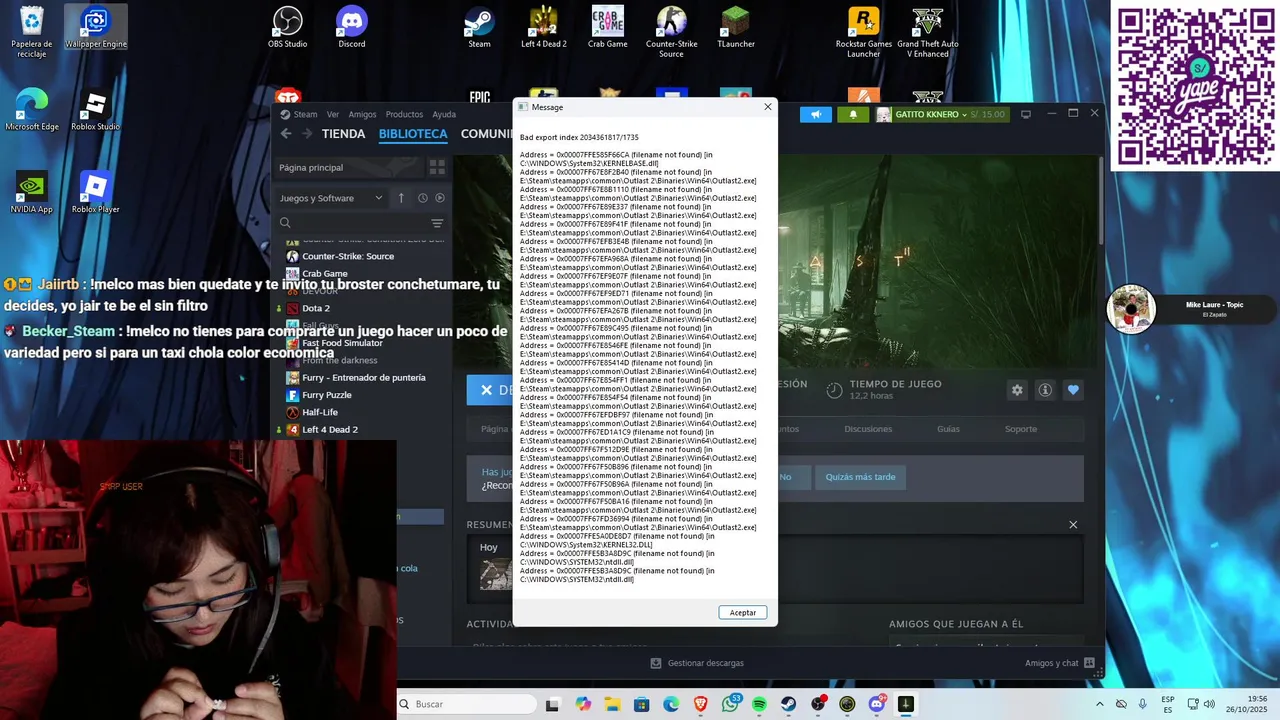Select the Steam desktop shortcut

point(480,27)
